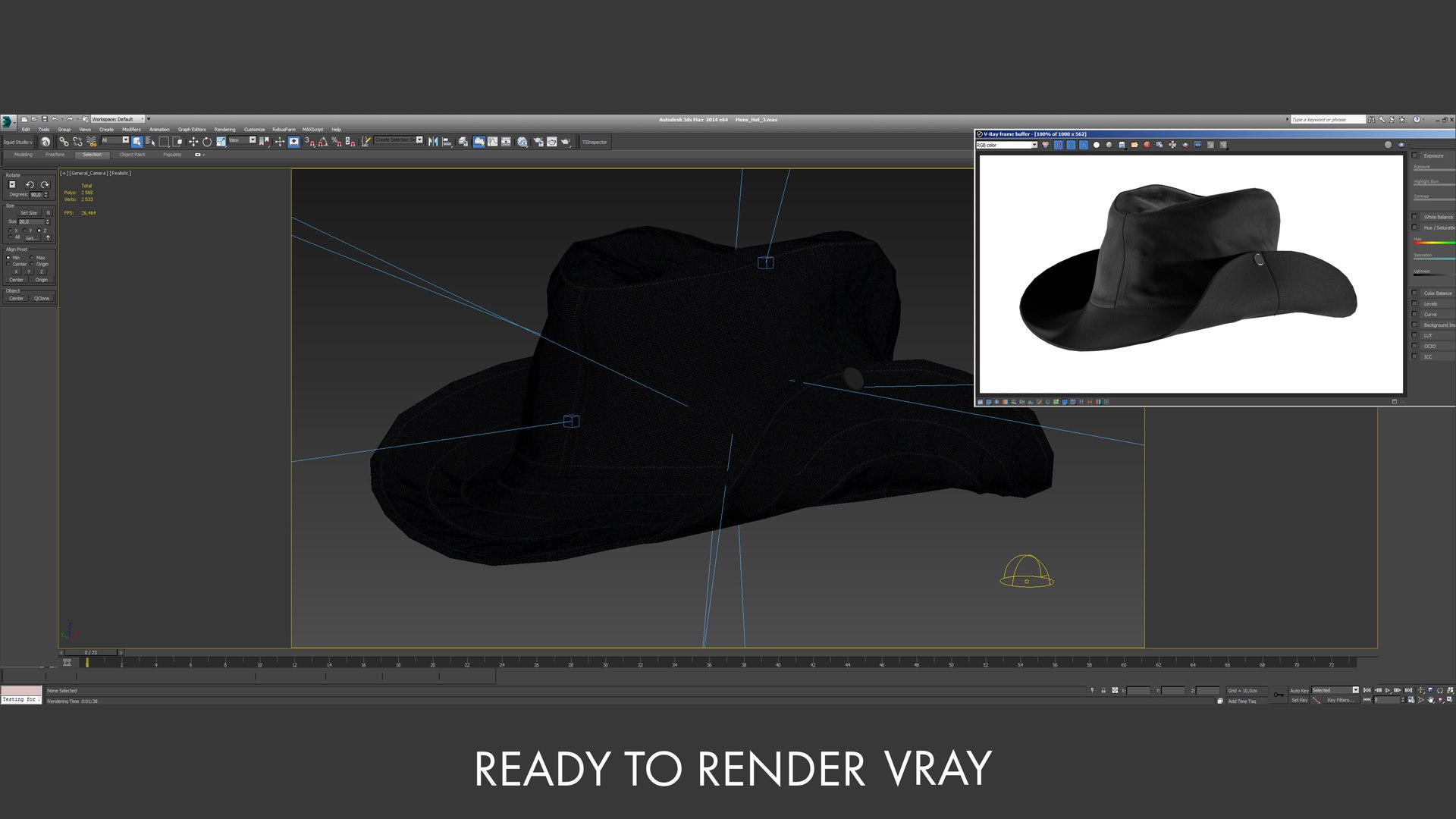1456x819 pixels.
Task: Click the Align tool icon
Action: (x=447, y=142)
